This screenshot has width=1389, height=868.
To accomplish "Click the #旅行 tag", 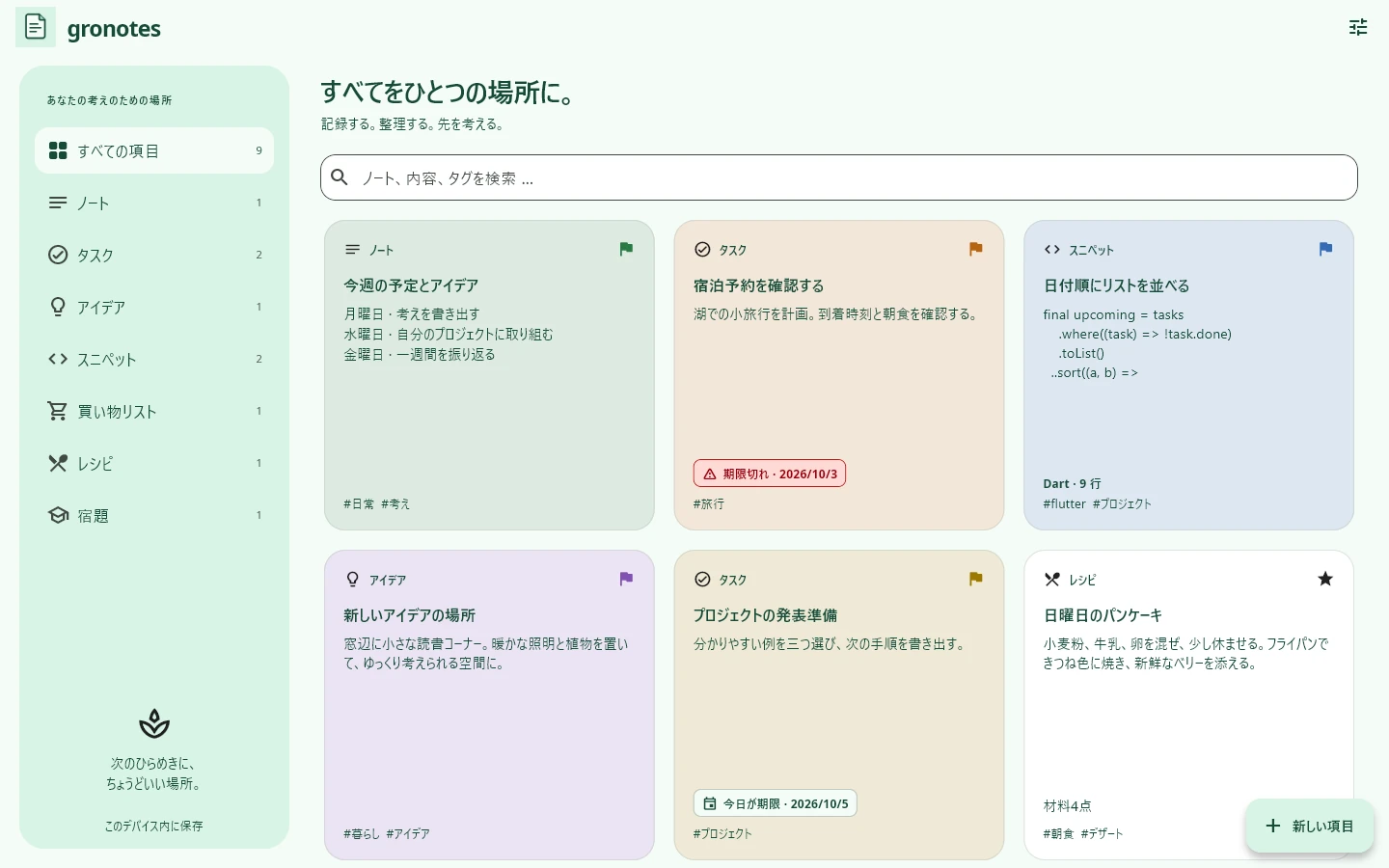I will coord(709,503).
